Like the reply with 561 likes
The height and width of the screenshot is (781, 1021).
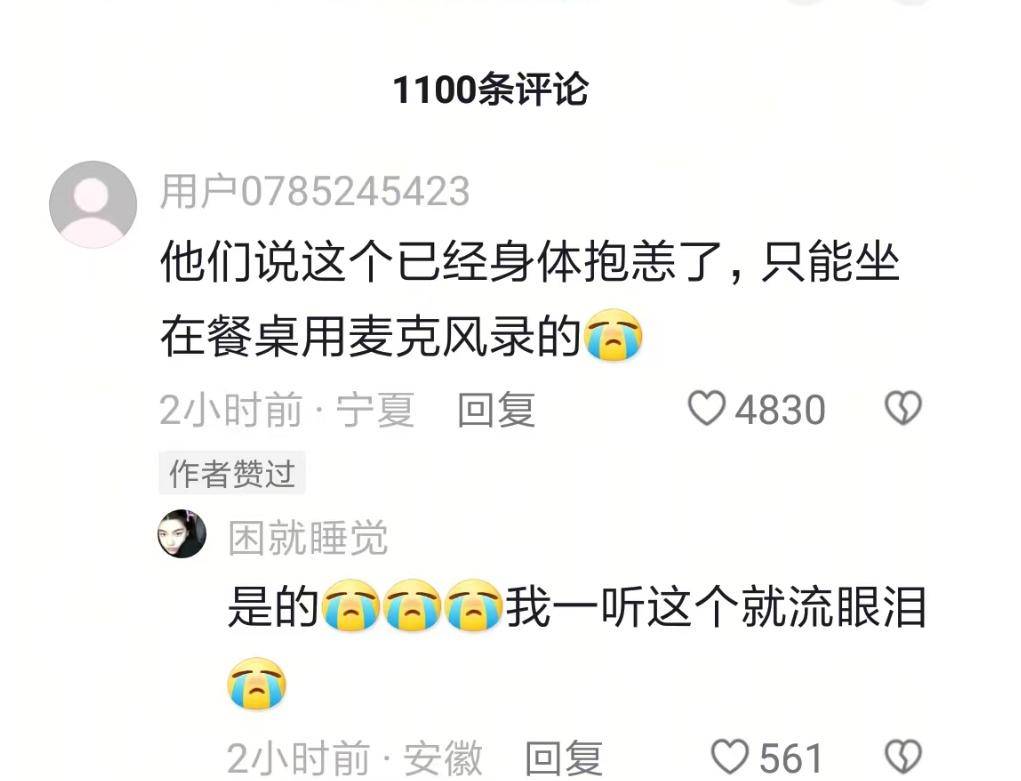[x=729, y=756]
